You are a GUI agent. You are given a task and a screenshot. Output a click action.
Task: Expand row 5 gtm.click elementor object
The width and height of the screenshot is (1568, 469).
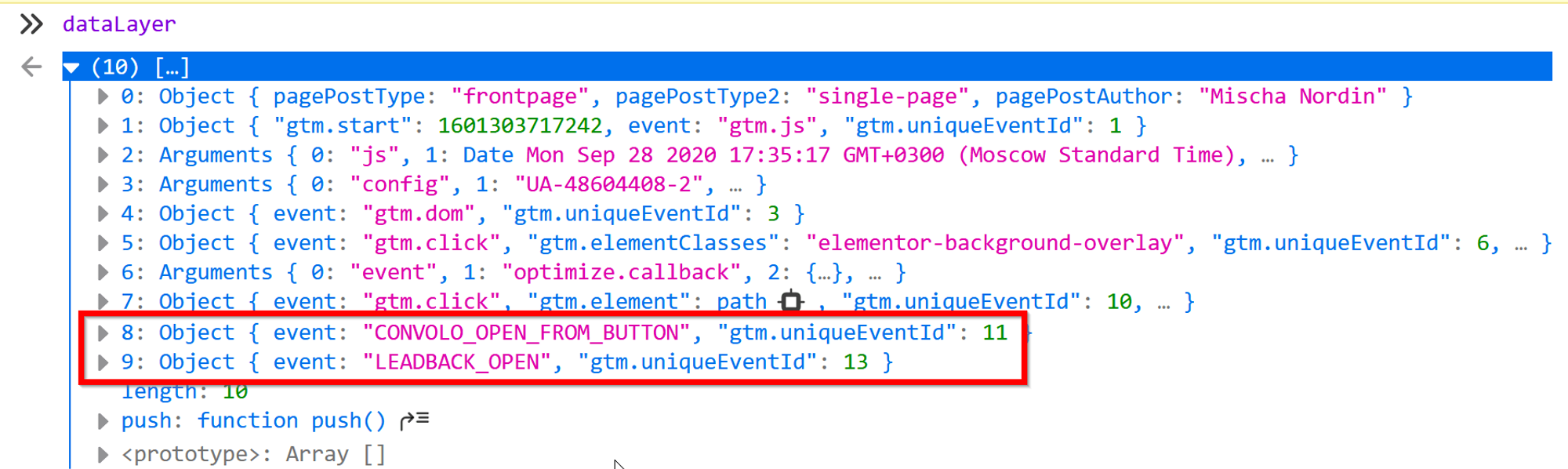[x=103, y=243]
